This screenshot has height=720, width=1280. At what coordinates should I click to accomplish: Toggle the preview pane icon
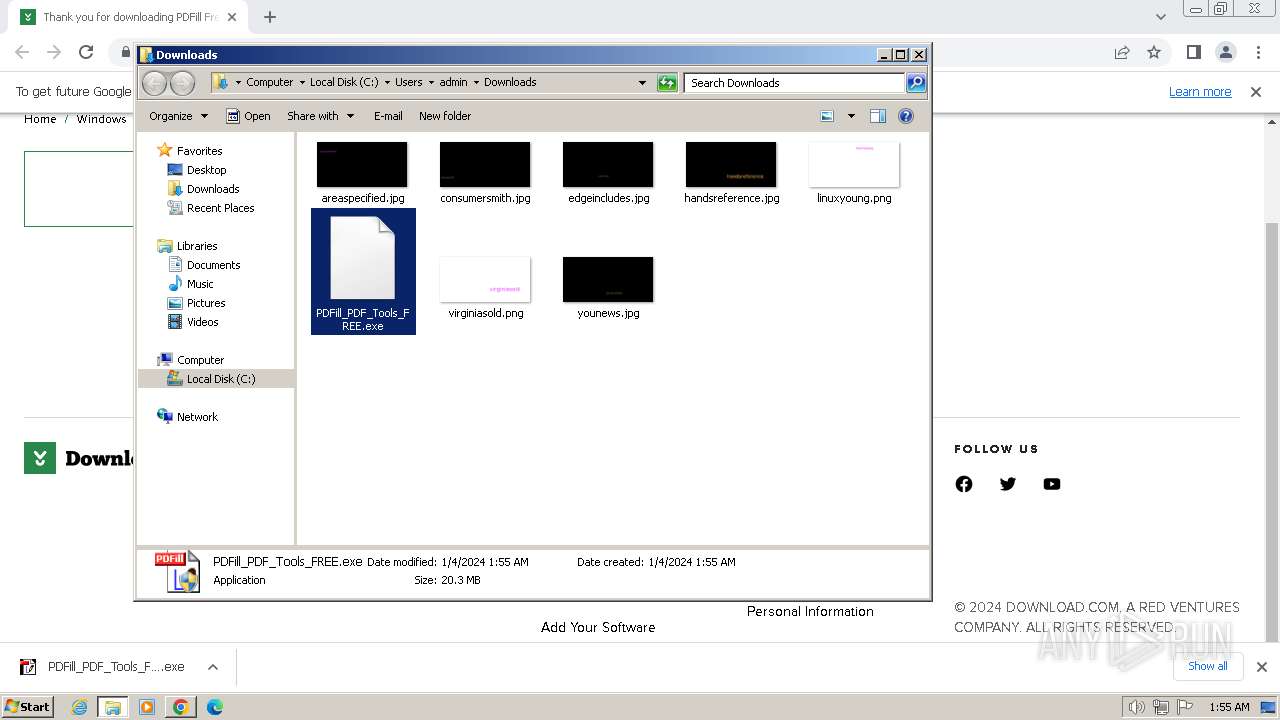878,116
